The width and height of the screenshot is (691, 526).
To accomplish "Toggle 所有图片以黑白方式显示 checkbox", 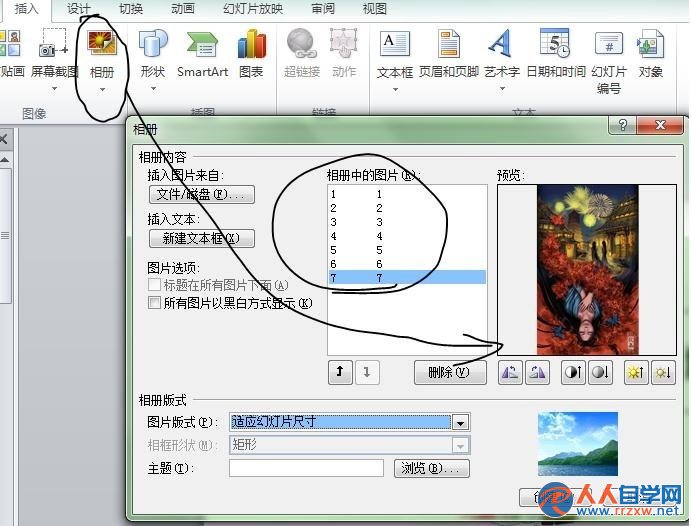I will tap(154, 303).
